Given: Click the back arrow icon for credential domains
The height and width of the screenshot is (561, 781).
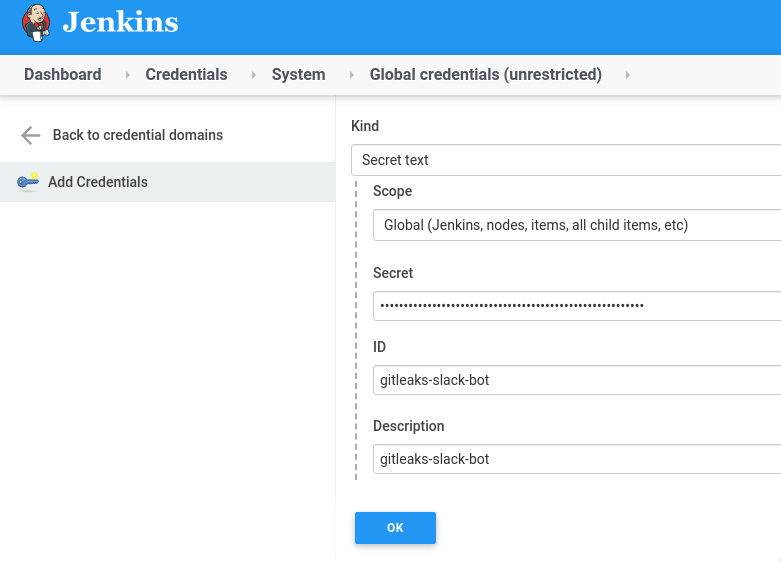Looking at the screenshot, I should click(x=30, y=135).
